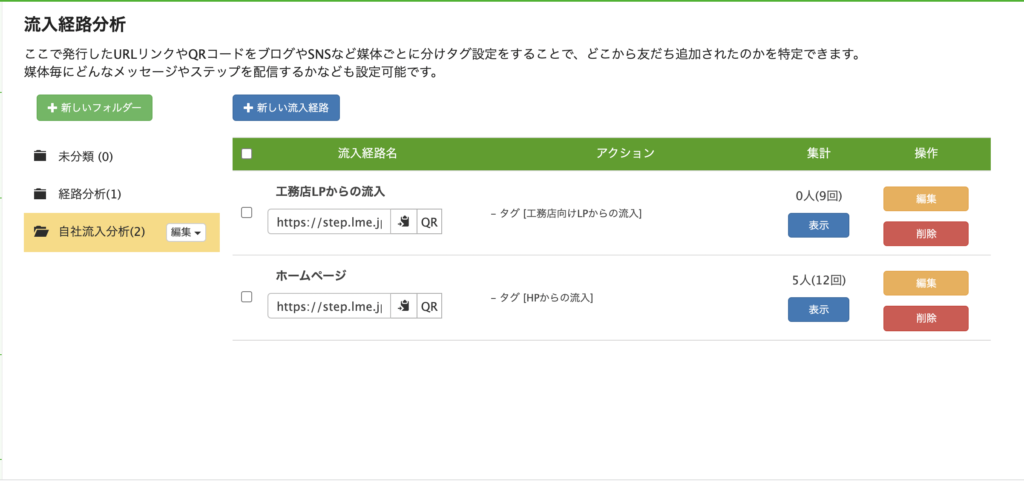The width and height of the screenshot is (1024, 482).
Task: Click the open folder icon of 自社流入分析
Action: [x=41, y=231]
